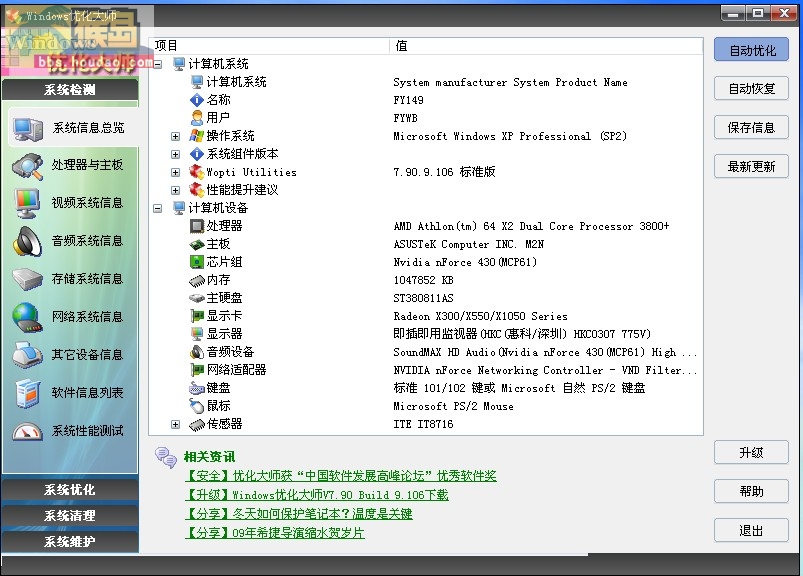Select 其它设备信息 printer icon
Viewport: 803px width, 576px height.
click(x=28, y=355)
